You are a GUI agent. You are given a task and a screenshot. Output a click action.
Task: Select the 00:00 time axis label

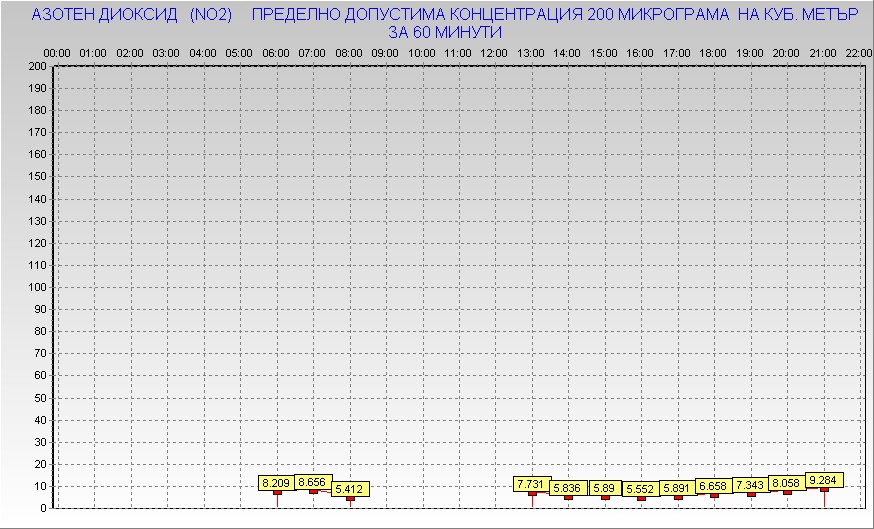57,52
